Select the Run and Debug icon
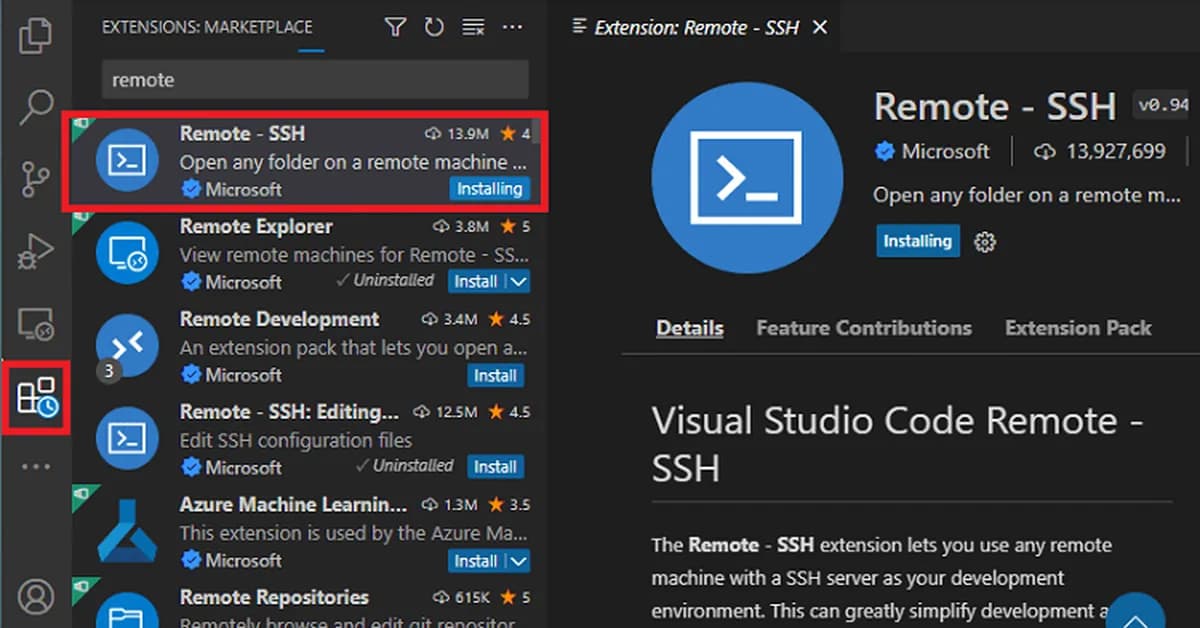 [36, 247]
